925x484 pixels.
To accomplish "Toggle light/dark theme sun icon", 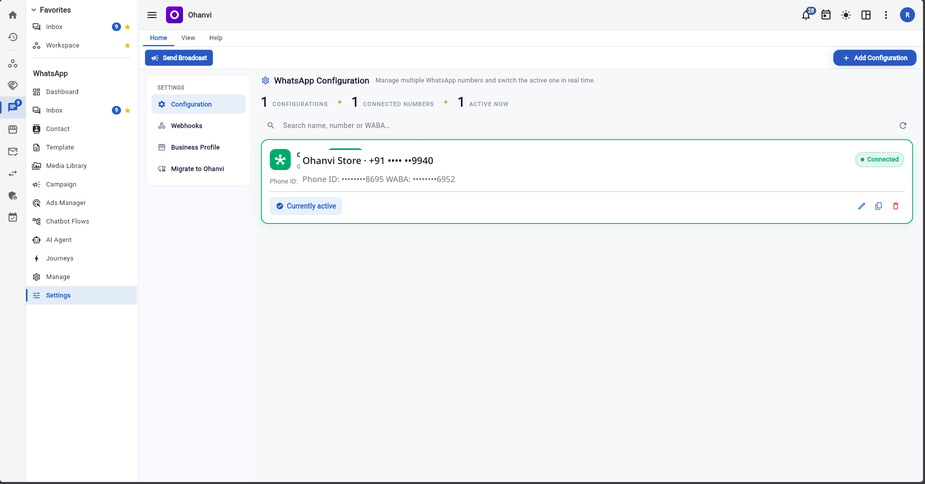I will click(x=846, y=15).
